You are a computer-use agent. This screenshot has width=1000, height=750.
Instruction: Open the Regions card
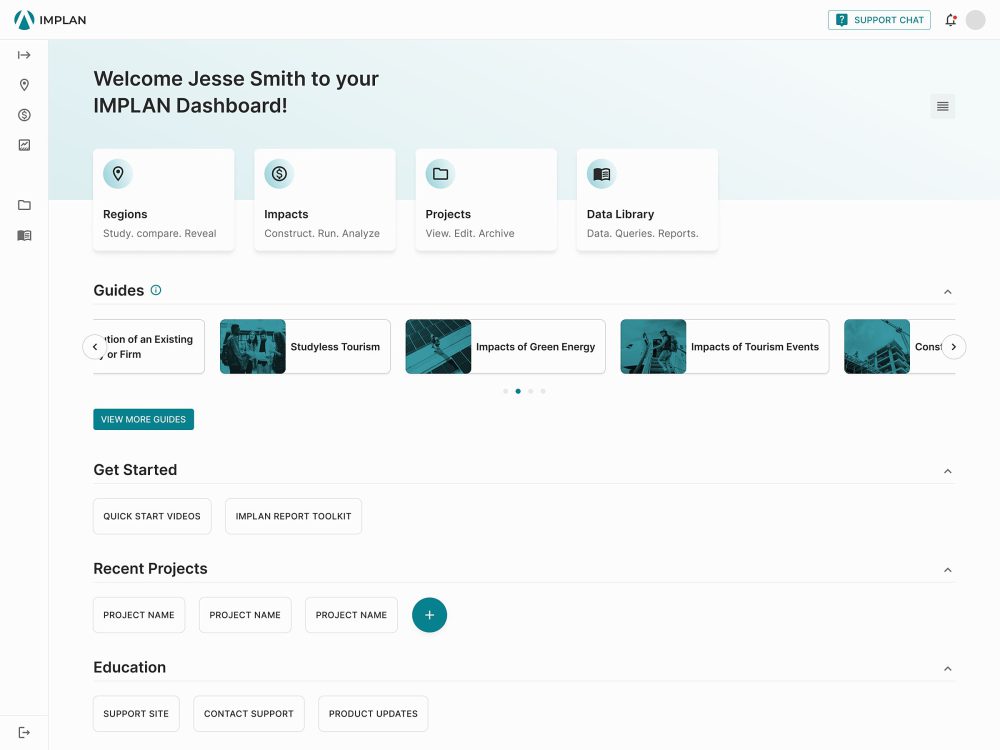coord(163,200)
